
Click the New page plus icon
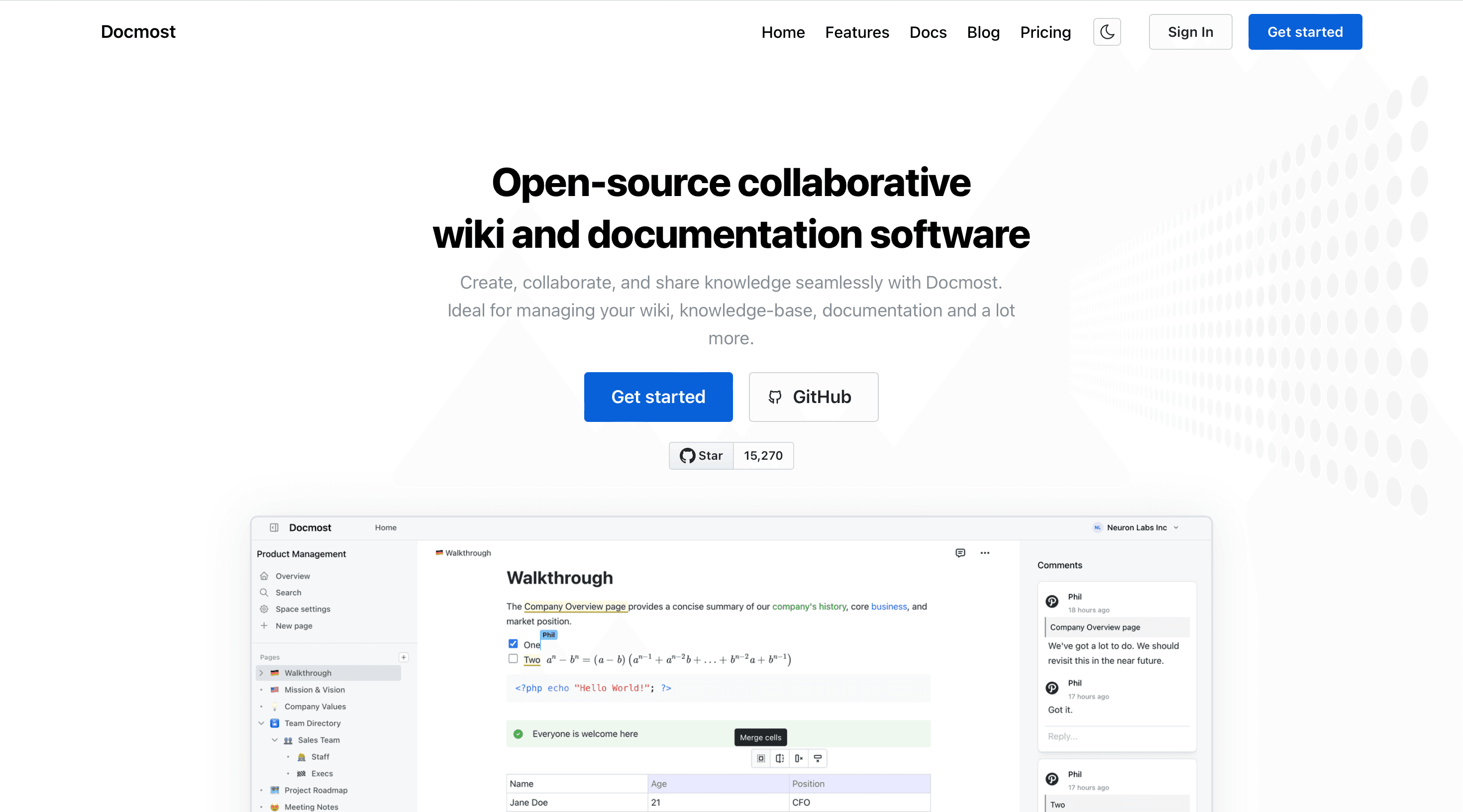[x=264, y=625]
